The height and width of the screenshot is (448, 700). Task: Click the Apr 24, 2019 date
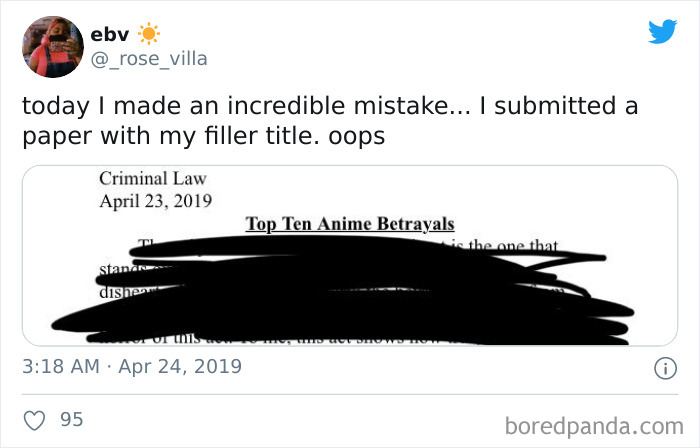[182, 366]
